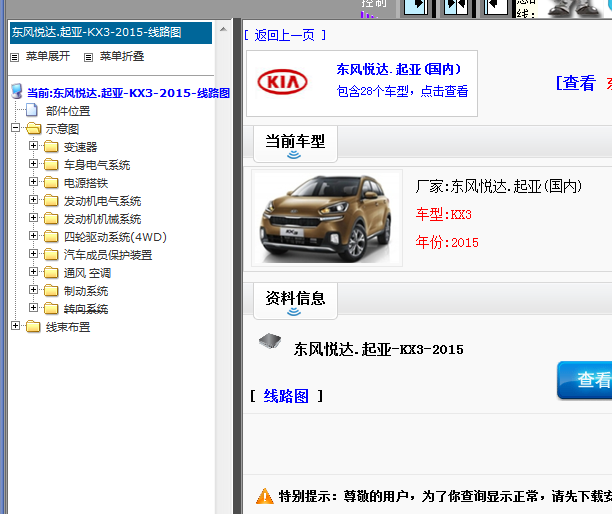
Task: Click 菜单展开 to expand all menus
Action: (x=48, y=56)
